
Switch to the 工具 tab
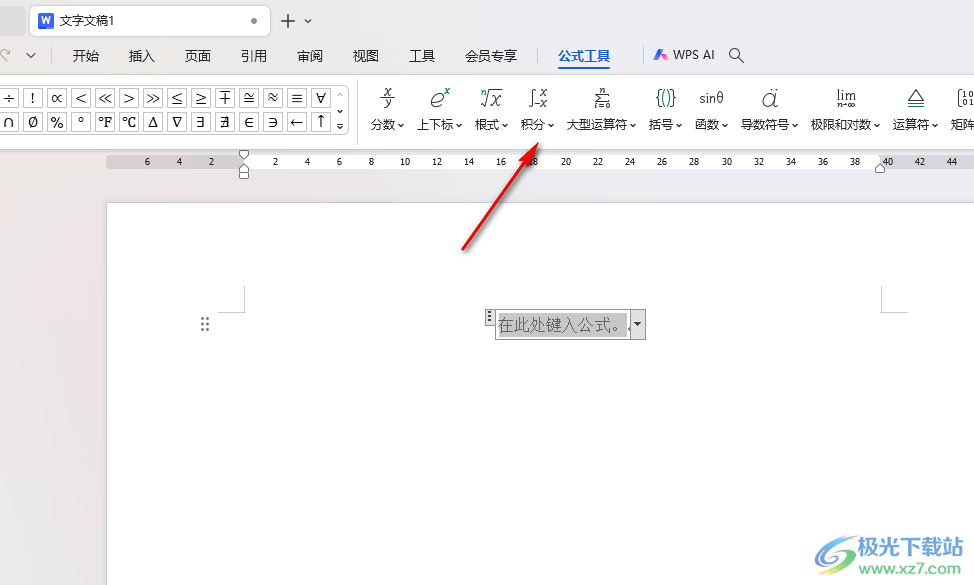pos(422,56)
